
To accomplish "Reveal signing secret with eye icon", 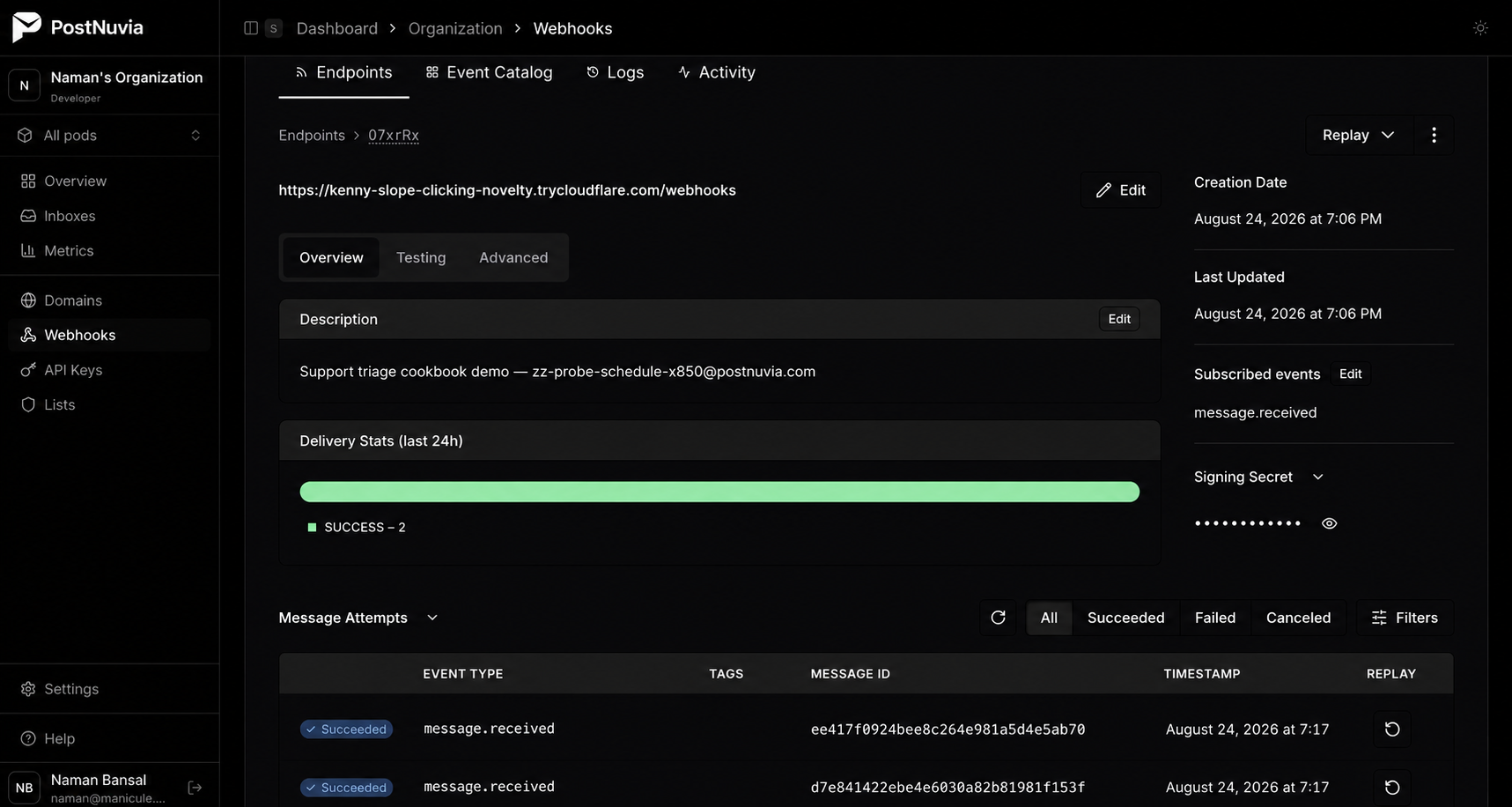I will point(1330,523).
